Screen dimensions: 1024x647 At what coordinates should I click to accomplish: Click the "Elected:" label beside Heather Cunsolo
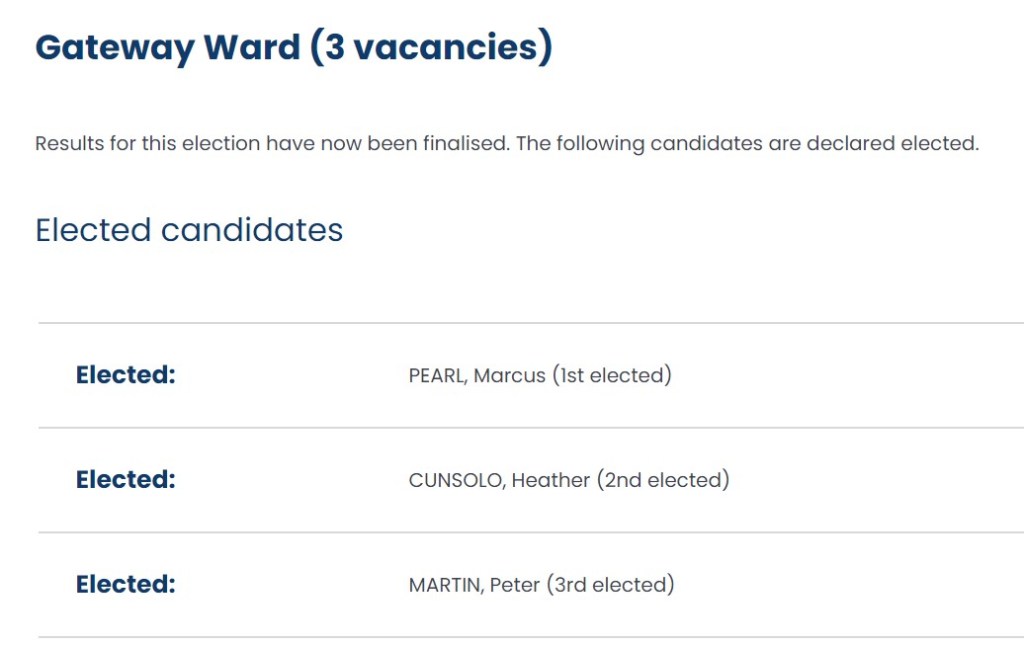coord(126,480)
